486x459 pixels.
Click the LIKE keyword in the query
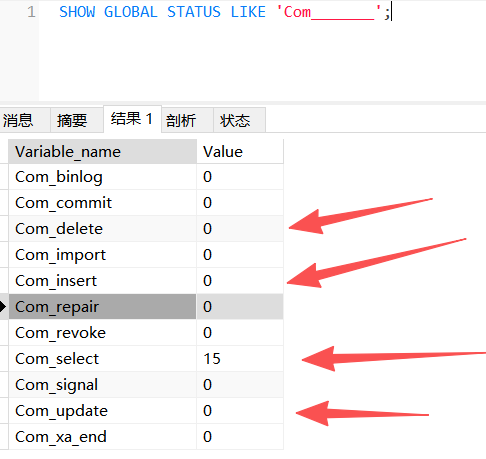pyautogui.click(x=248, y=12)
